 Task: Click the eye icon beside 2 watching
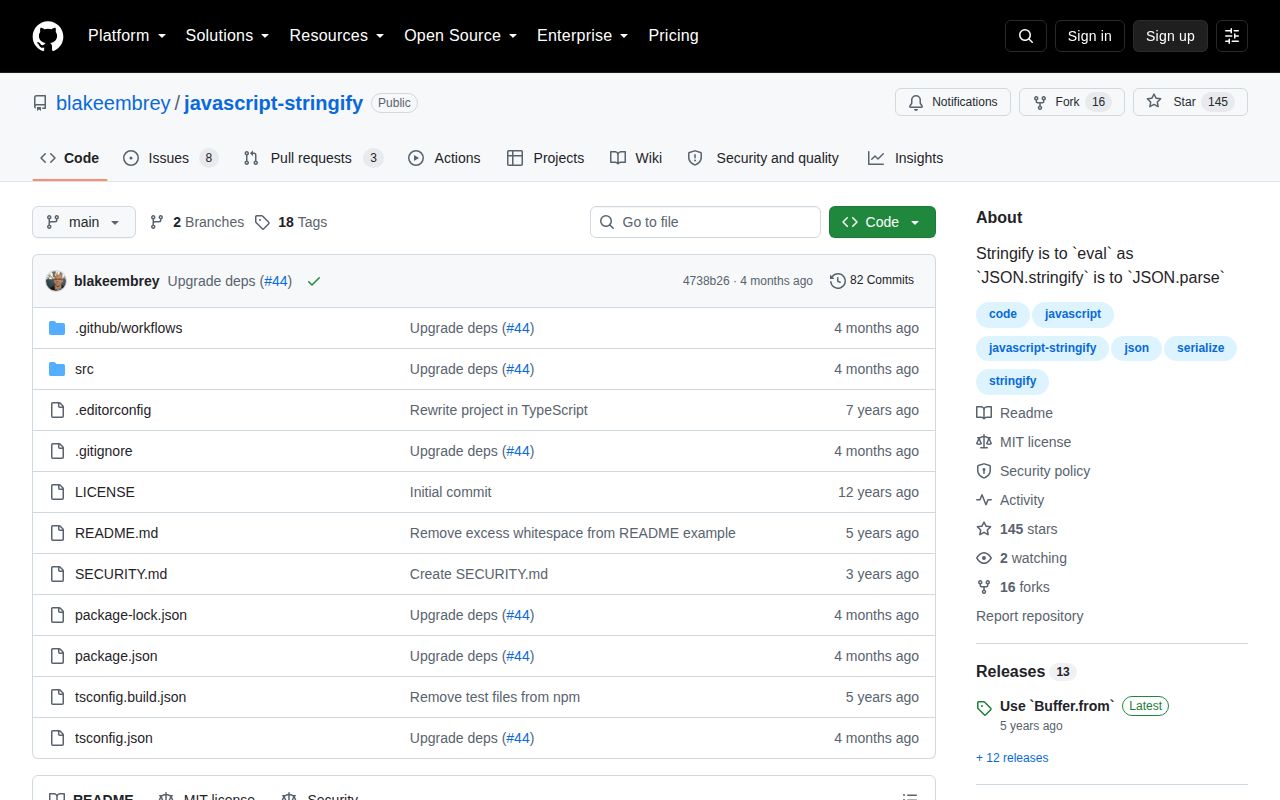pos(984,558)
